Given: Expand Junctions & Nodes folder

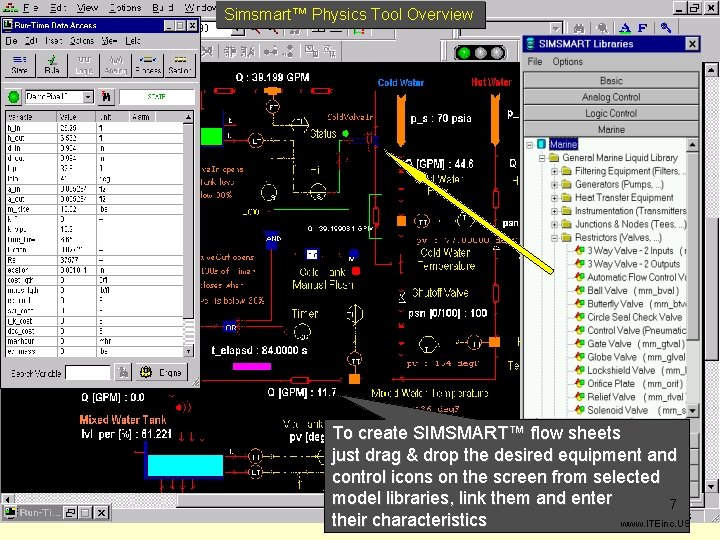Looking at the screenshot, I should click(x=555, y=225).
